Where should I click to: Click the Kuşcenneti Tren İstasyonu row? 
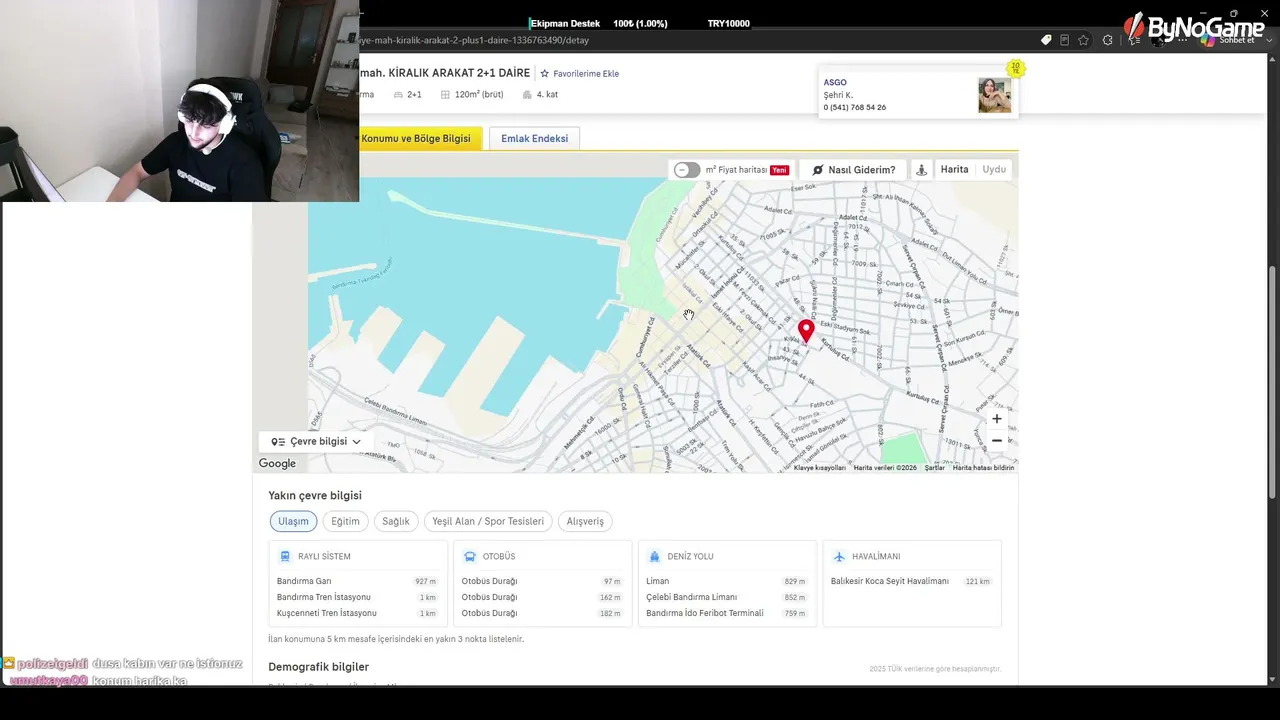(357, 613)
